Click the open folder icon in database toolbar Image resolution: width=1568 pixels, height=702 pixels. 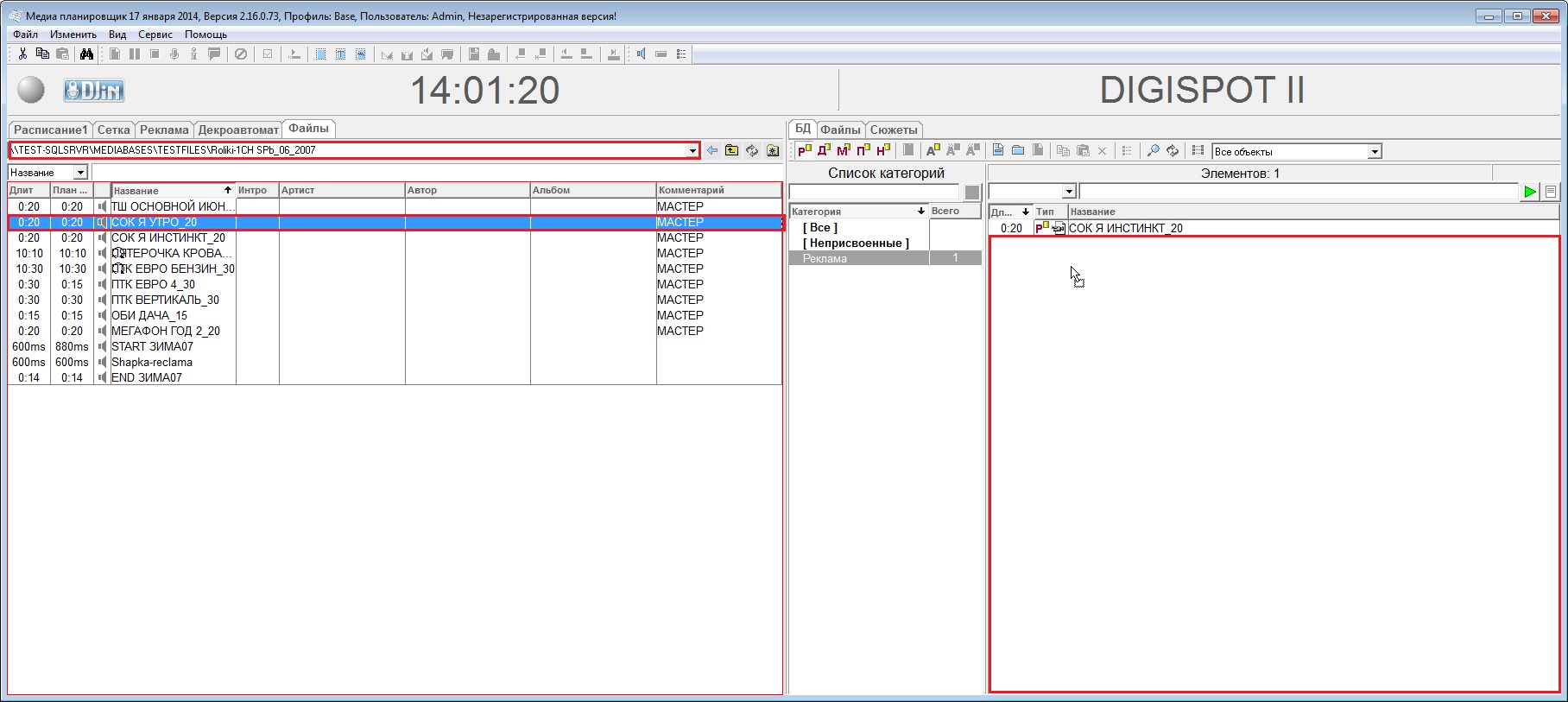tap(1018, 150)
